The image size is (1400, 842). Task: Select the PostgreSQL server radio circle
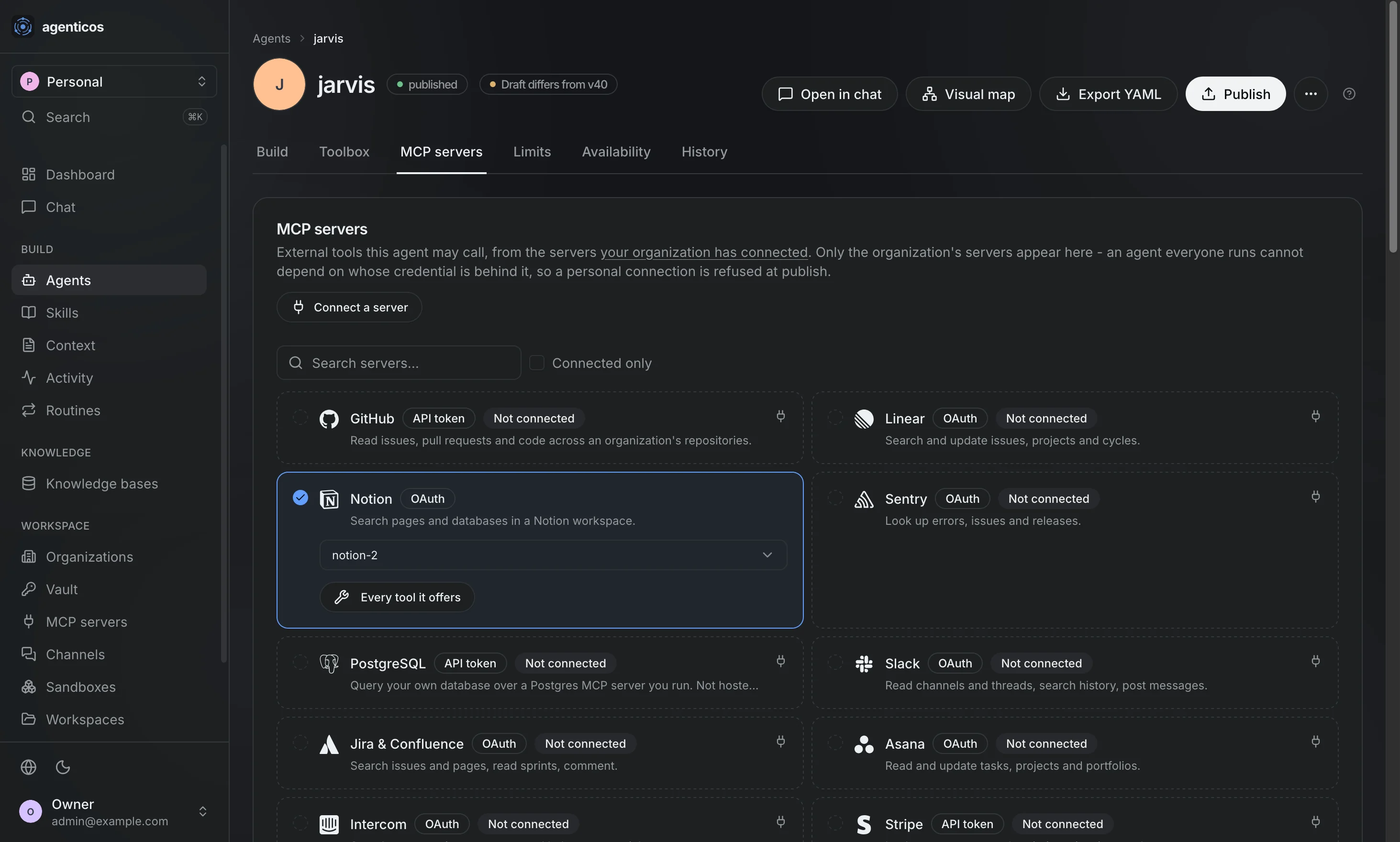[x=300, y=662]
